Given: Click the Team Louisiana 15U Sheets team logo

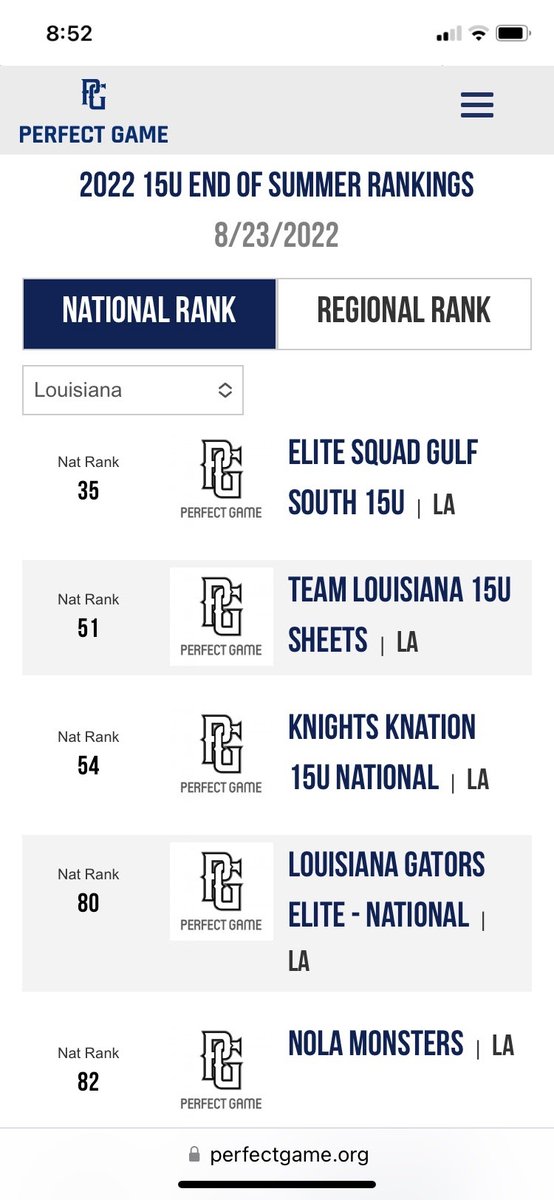Looking at the screenshot, I should pyautogui.click(x=221, y=616).
